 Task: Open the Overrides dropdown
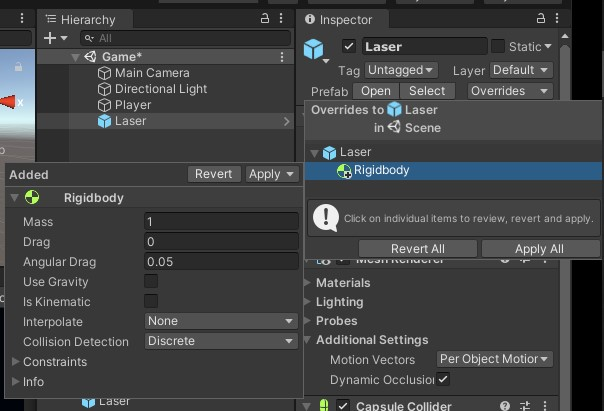(510, 91)
